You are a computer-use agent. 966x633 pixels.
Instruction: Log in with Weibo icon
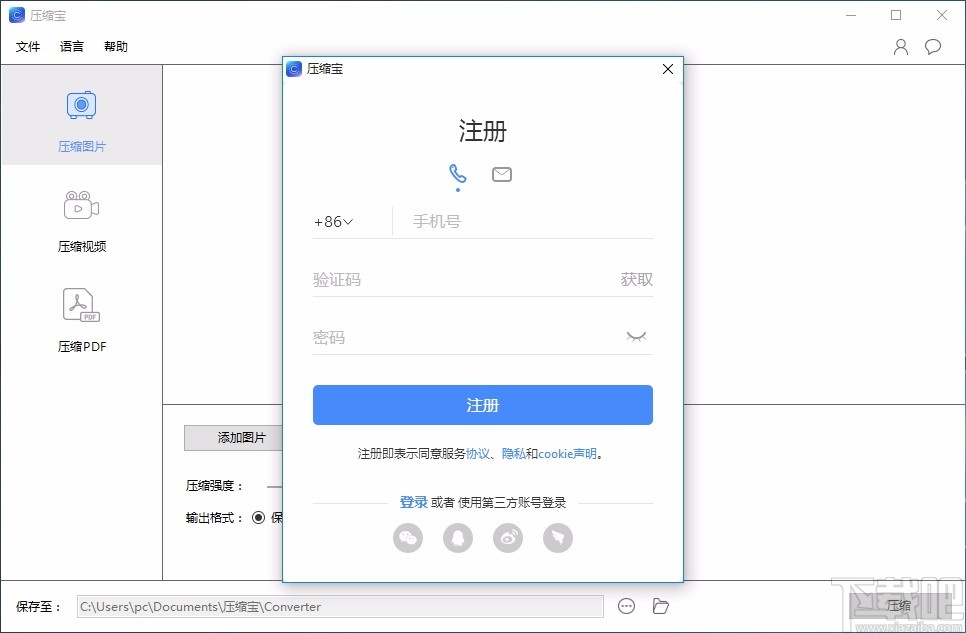508,538
